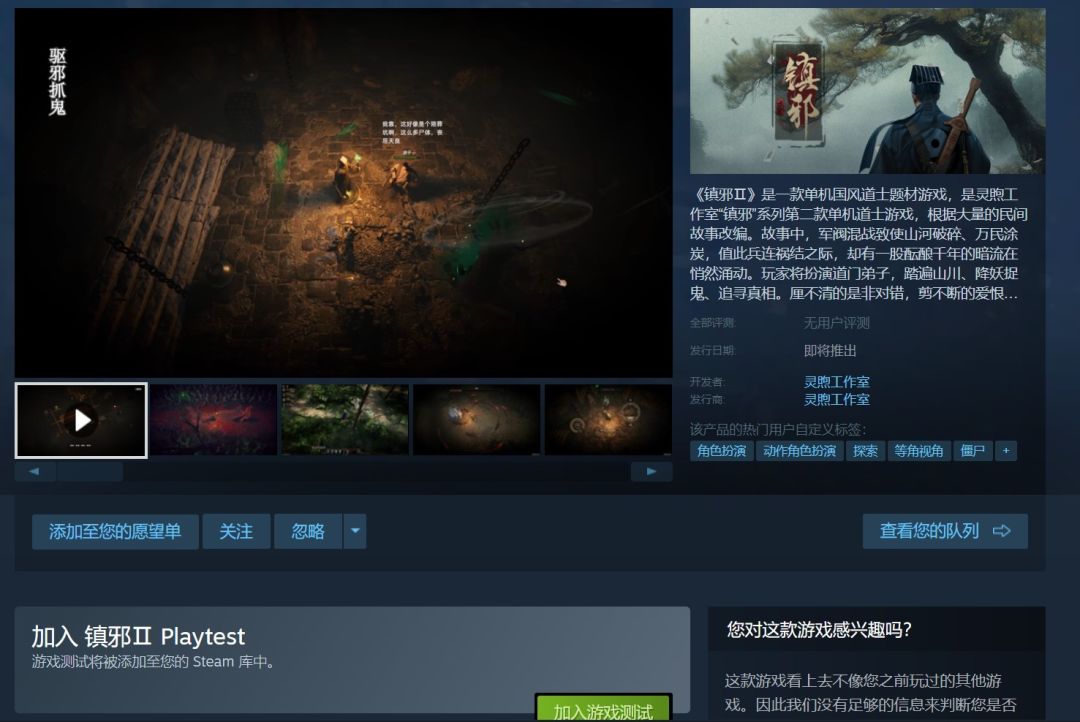Click the 您对这款游戏感兴趣吗? heading
Screen dimensions: 1080x722
(819, 630)
